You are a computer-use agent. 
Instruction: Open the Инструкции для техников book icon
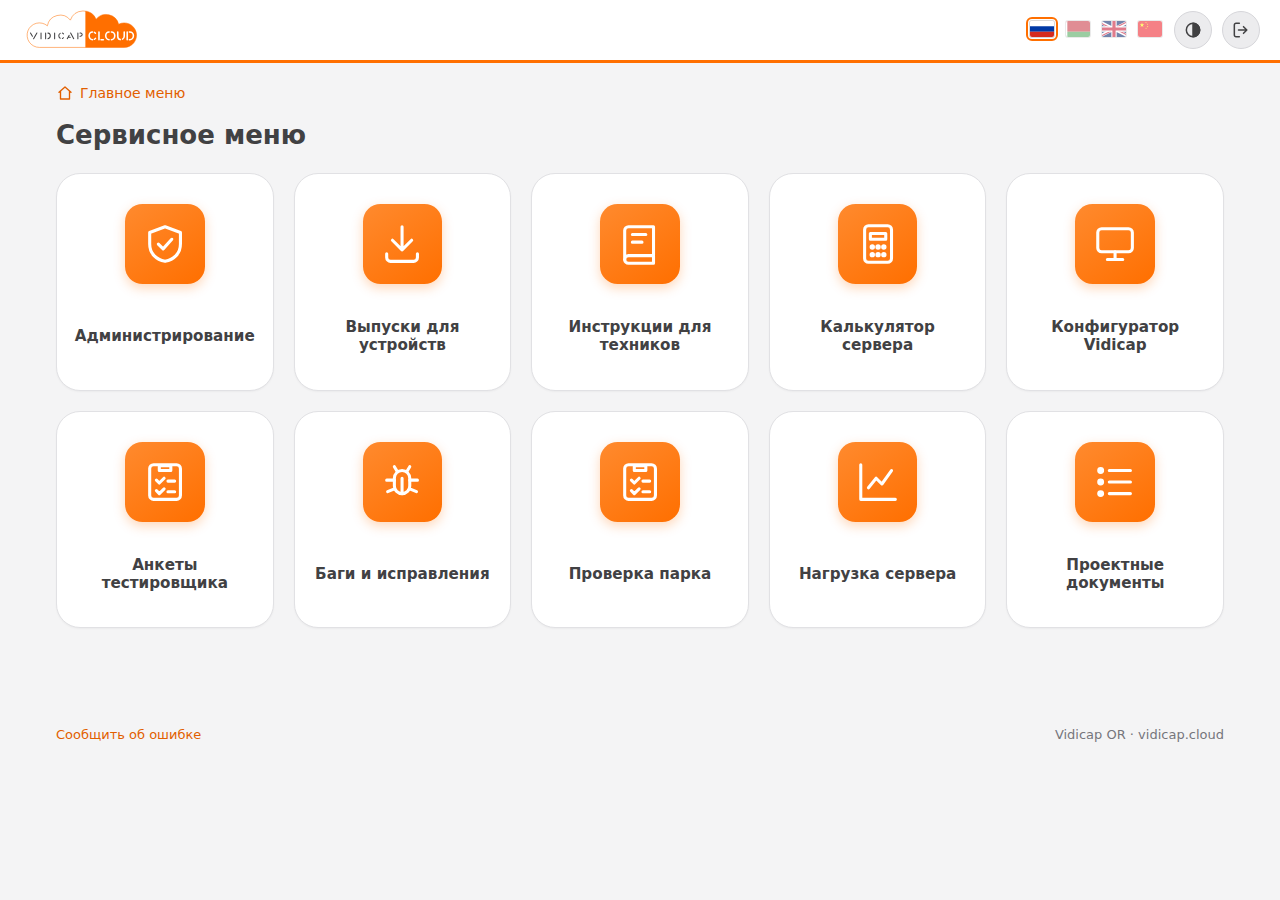[x=640, y=244]
